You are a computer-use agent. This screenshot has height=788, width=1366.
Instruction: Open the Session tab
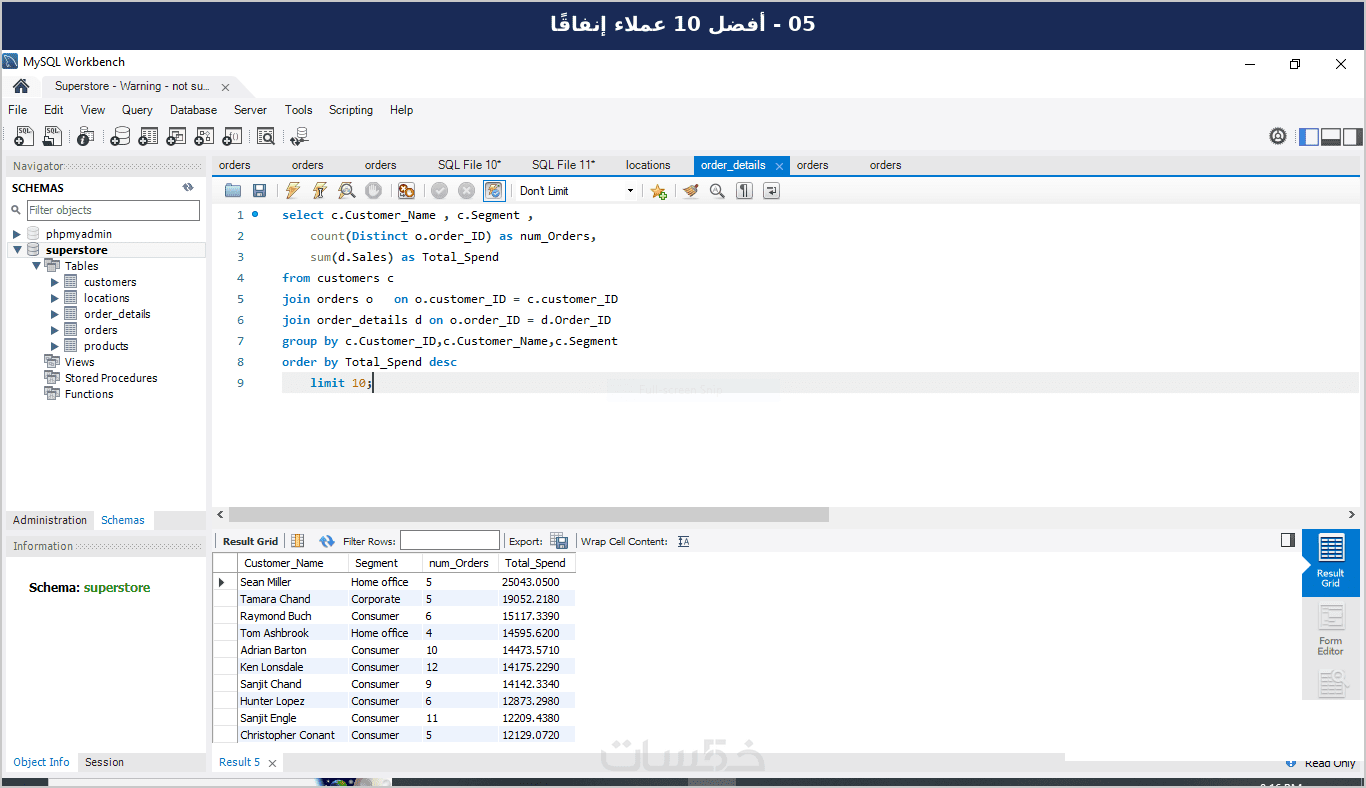[x=104, y=762]
